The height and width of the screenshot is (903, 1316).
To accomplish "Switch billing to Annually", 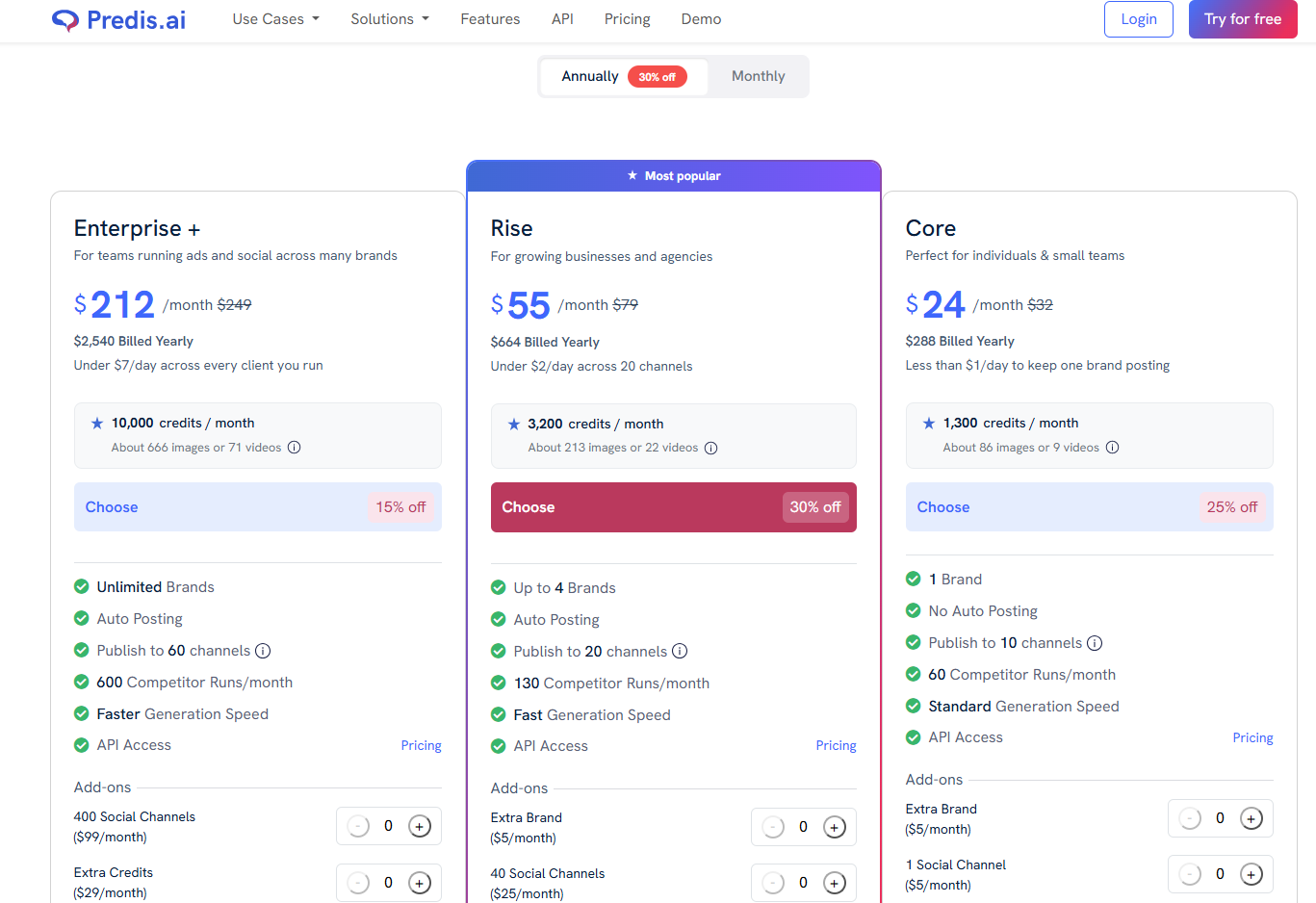I will 624,77.
